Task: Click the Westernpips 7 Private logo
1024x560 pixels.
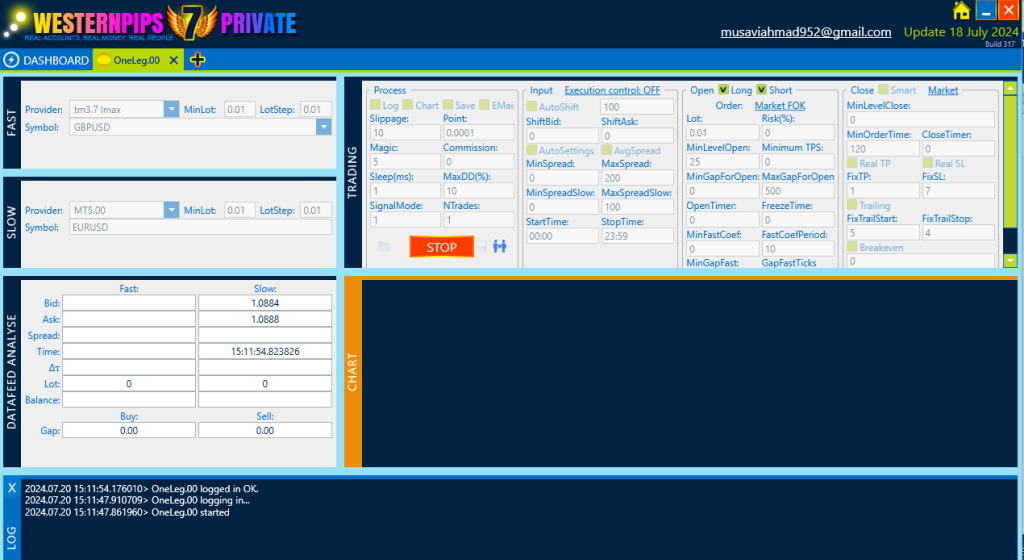Action: coord(150,22)
